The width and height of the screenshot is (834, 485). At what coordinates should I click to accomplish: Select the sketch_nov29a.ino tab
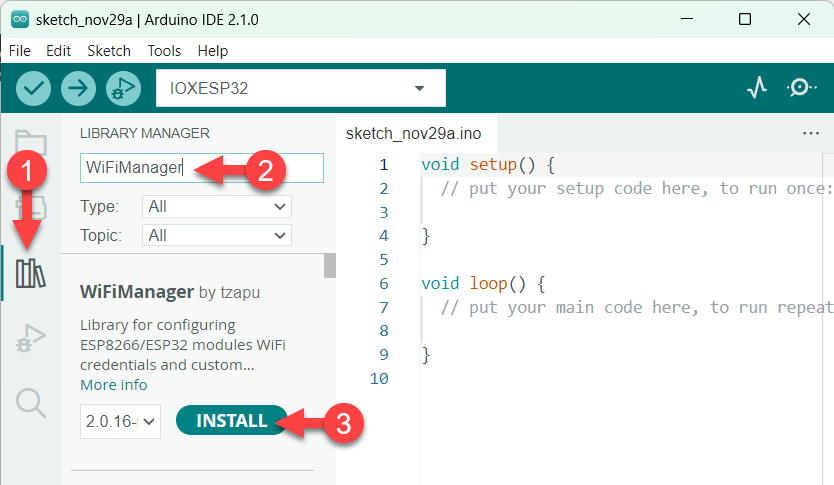tap(414, 133)
